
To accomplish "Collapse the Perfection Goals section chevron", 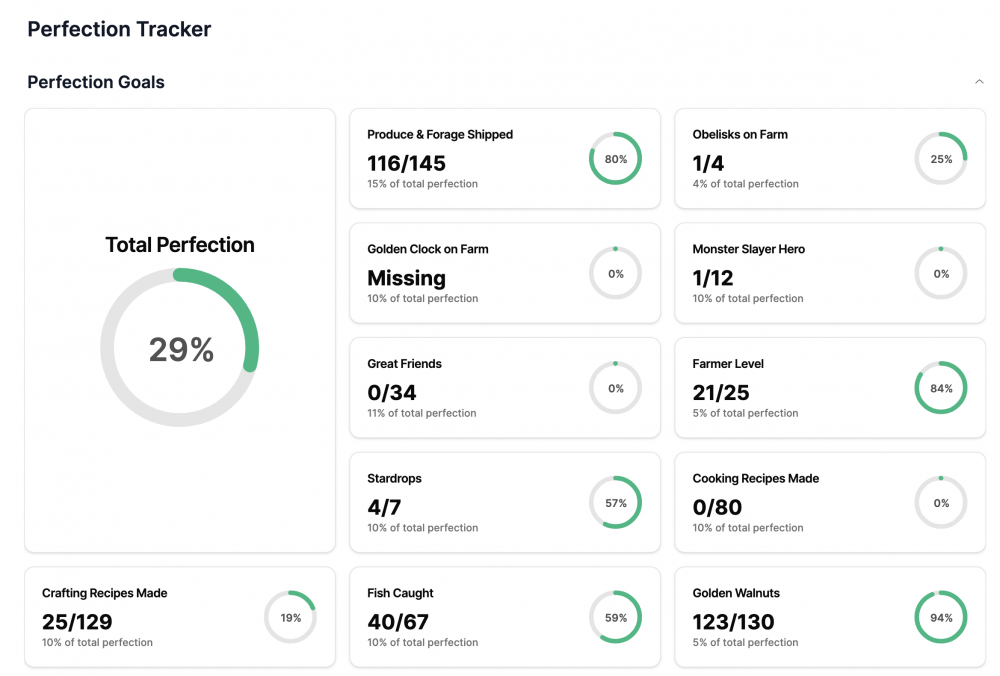I will click(978, 82).
